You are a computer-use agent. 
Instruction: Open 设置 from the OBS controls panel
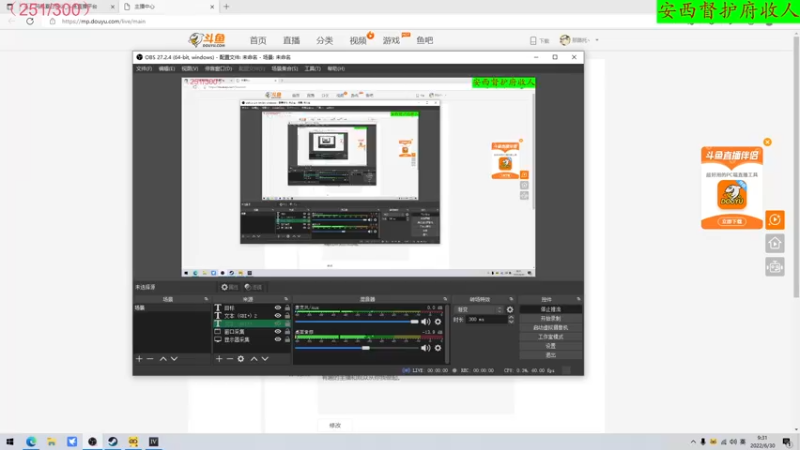(551, 346)
